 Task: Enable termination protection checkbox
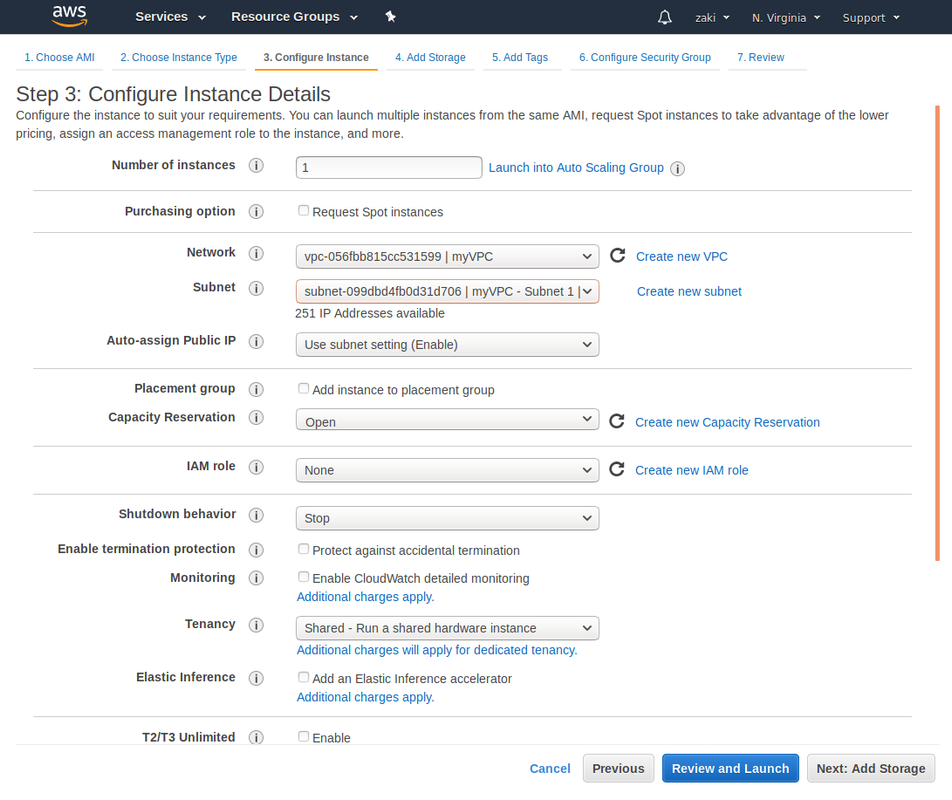(303, 549)
